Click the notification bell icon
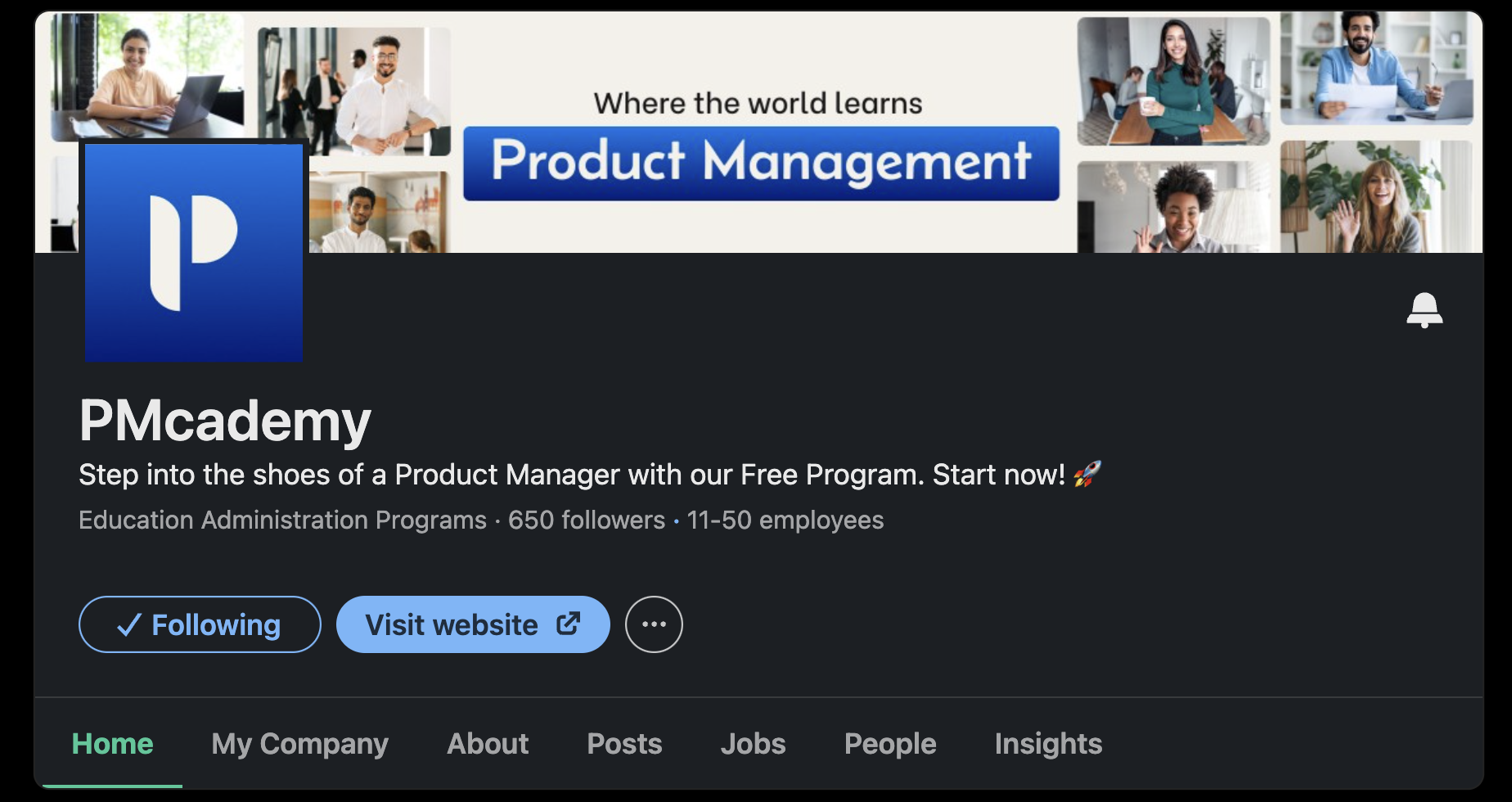 coord(1424,310)
